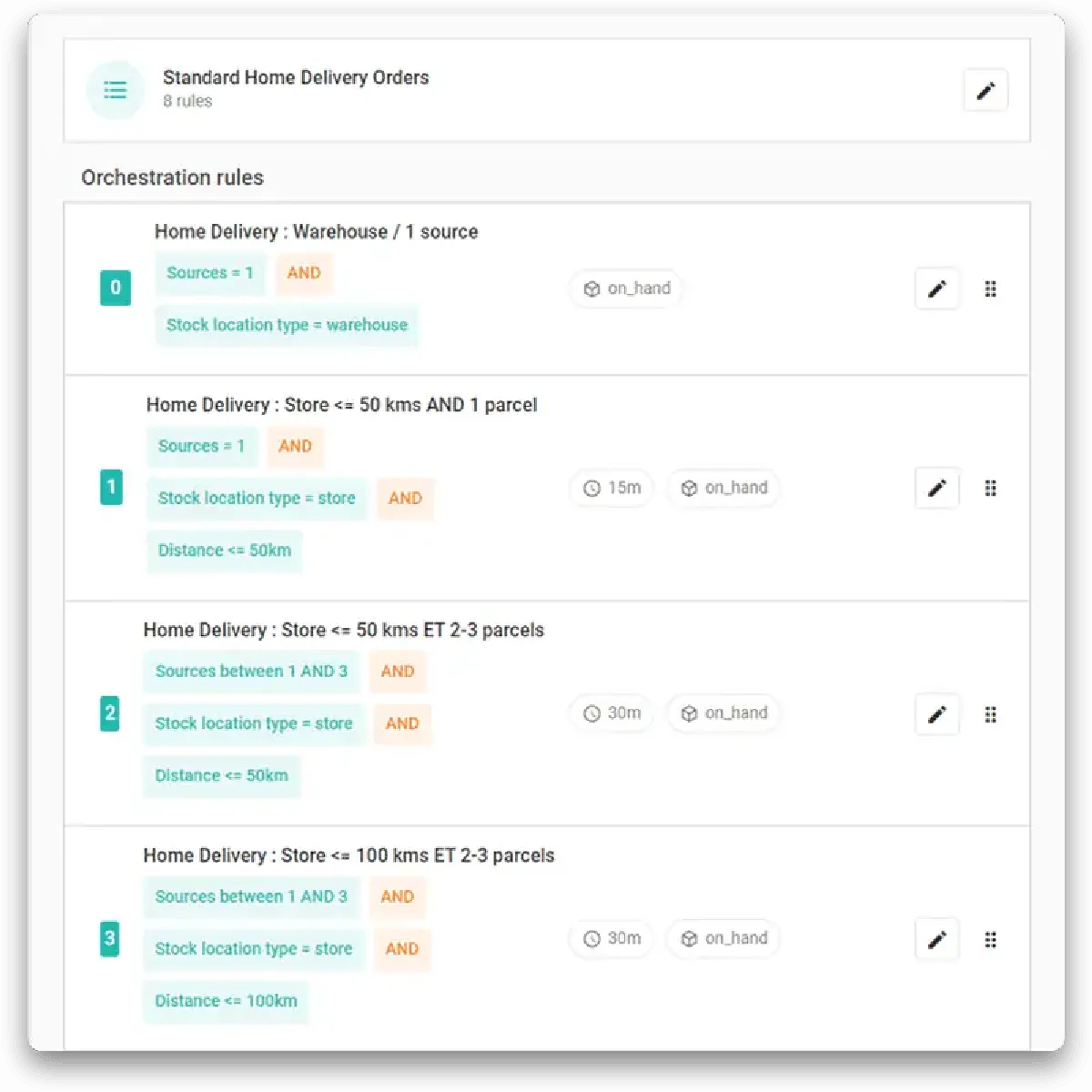
Task: Click the drag handle on rule 2
Action: [x=991, y=714]
